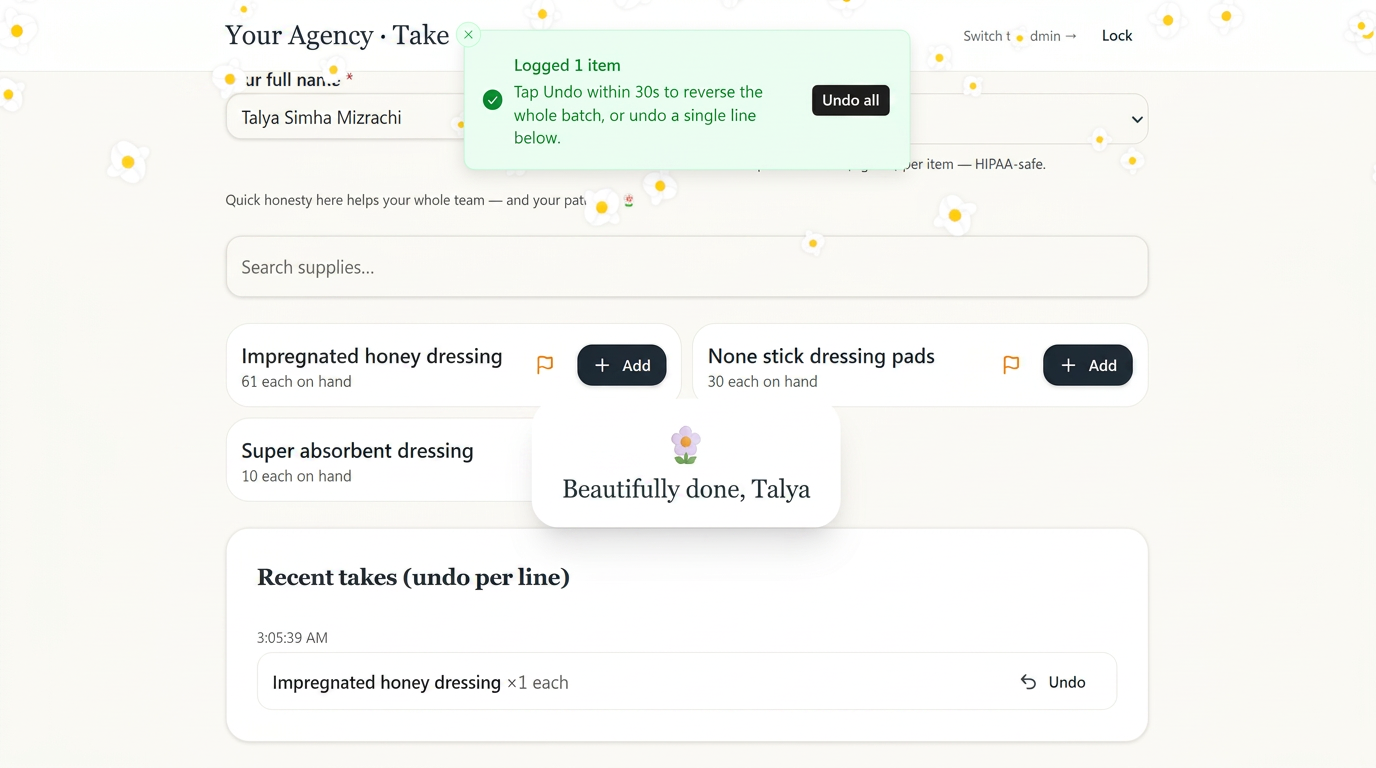Add None stick dressing pads
Viewport: 1376px width, 768px height.
pos(1087,365)
